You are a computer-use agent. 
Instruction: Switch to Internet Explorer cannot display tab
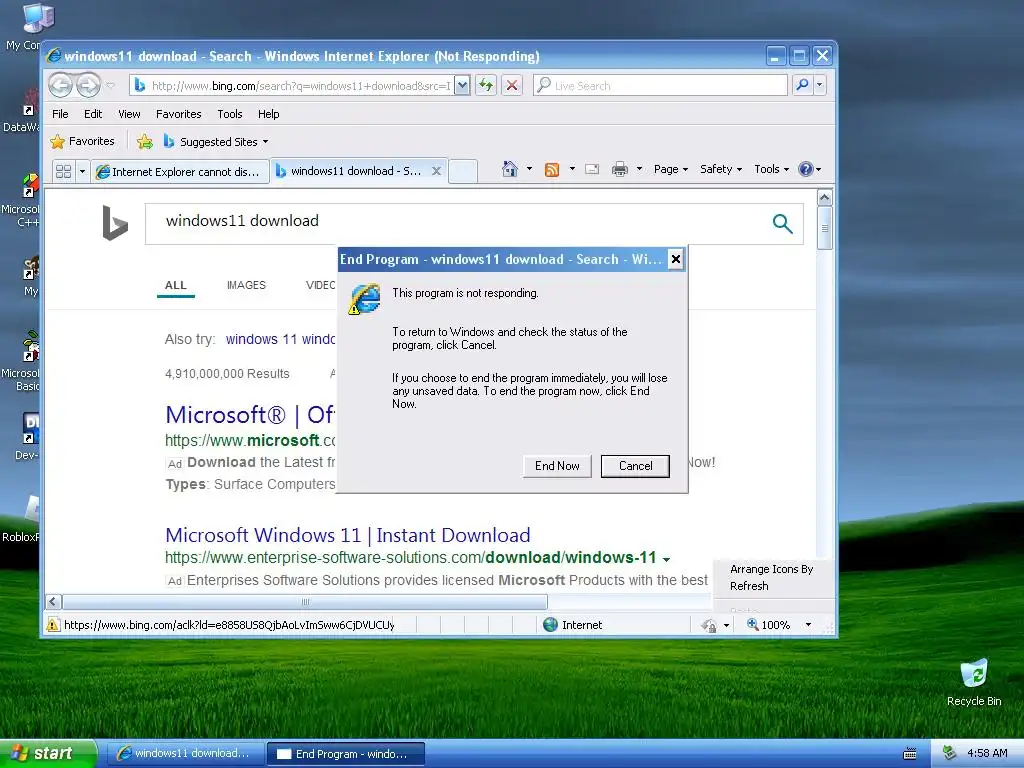click(180, 172)
